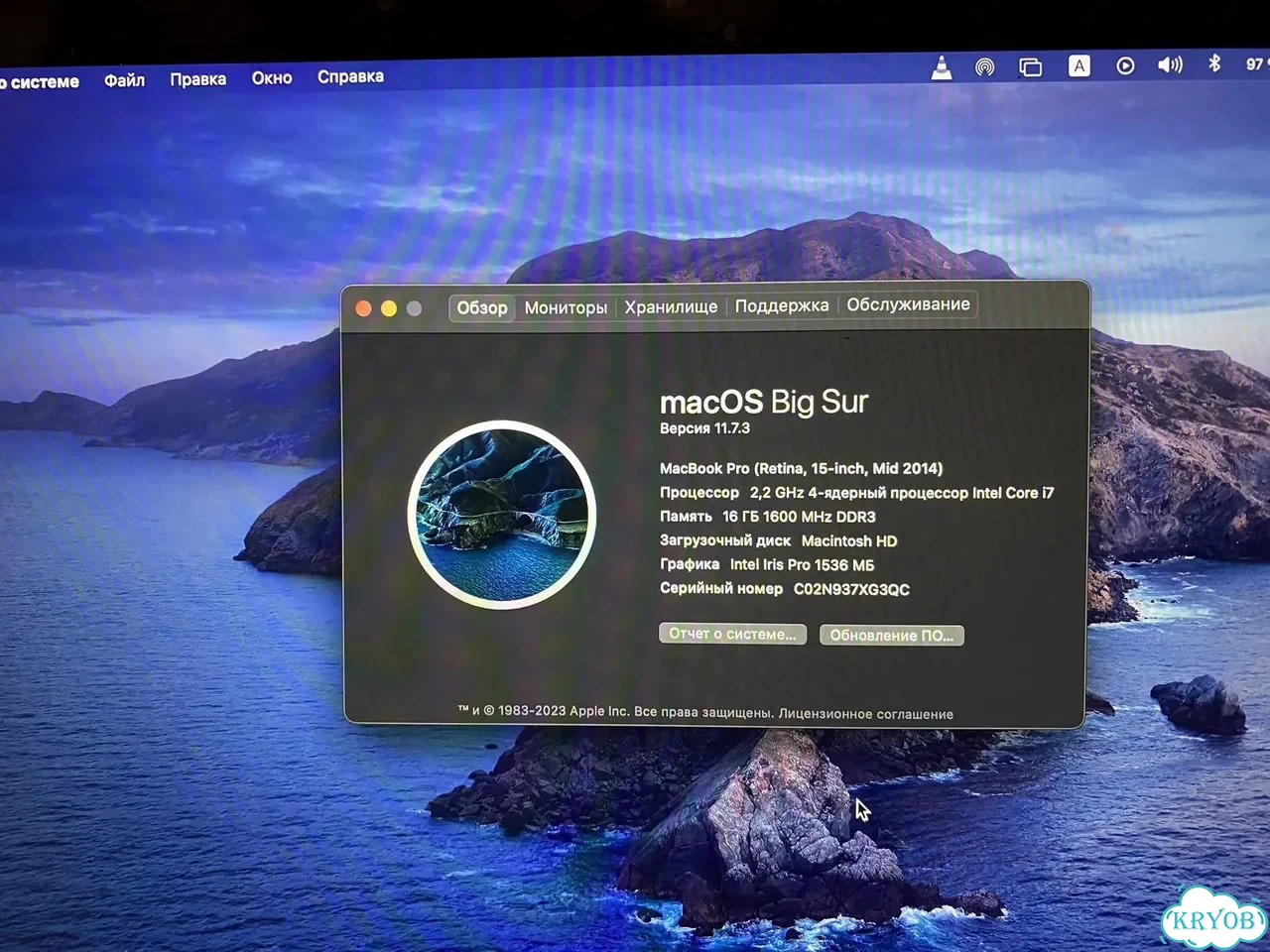The width and height of the screenshot is (1270, 952).
Task: Open the application menu ending in 'системе'
Action: pos(40,82)
